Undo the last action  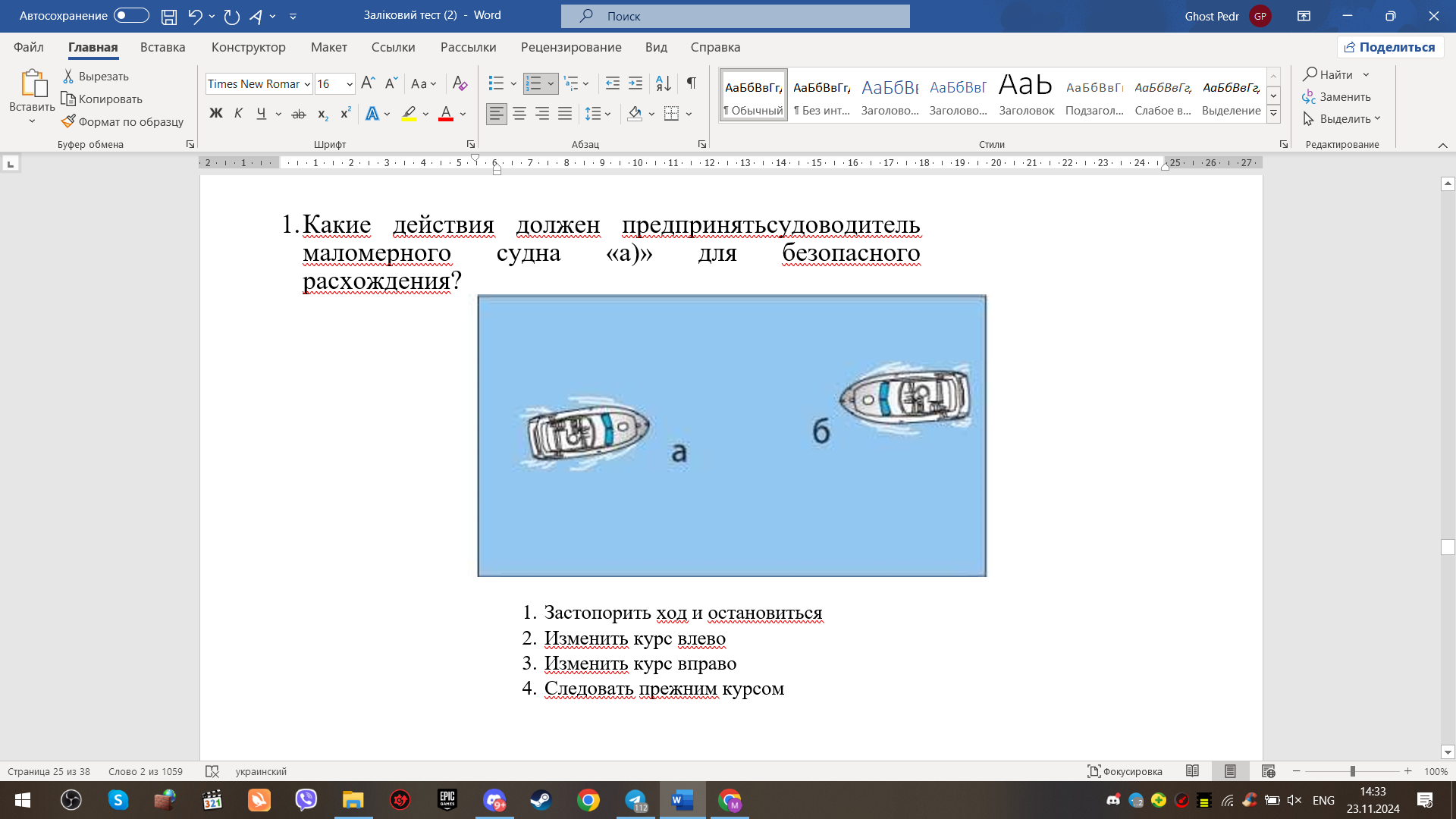(195, 16)
